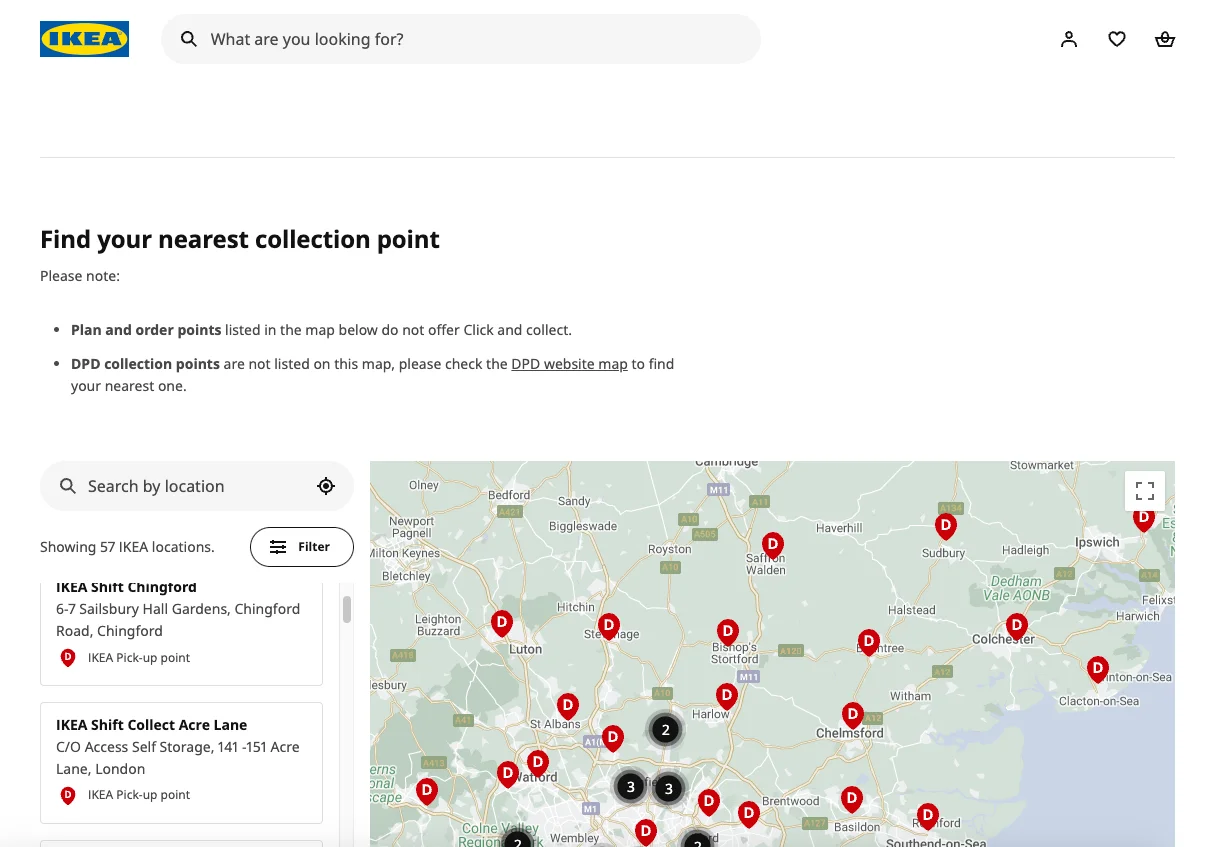Click the 'Search by location' input field
This screenshot has width=1215, height=847.
click(x=197, y=486)
